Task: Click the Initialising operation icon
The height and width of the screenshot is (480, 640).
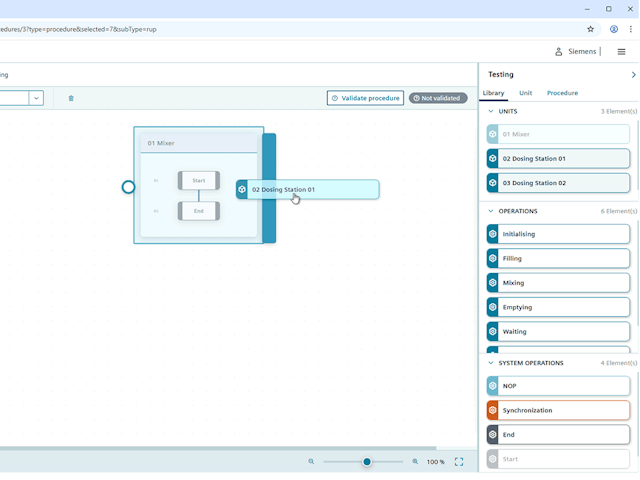Action: 493,234
